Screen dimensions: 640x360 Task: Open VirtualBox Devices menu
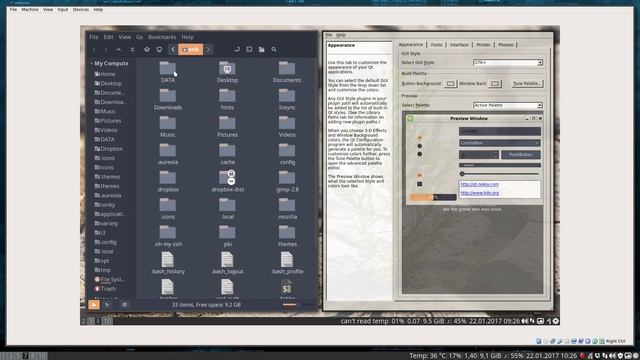coord(81,9)
